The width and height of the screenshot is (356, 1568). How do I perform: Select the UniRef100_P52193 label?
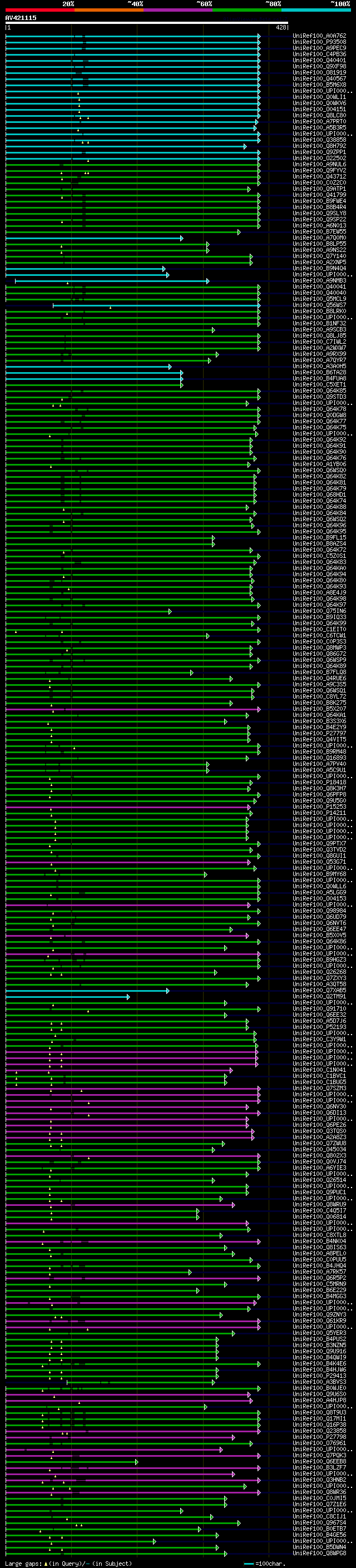[319, 1027]
